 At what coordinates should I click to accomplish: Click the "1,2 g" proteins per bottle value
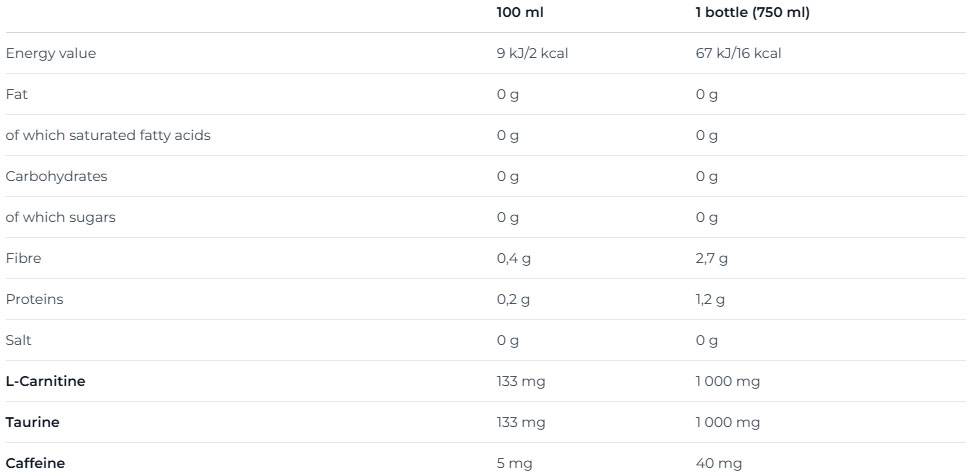(710, 300)
